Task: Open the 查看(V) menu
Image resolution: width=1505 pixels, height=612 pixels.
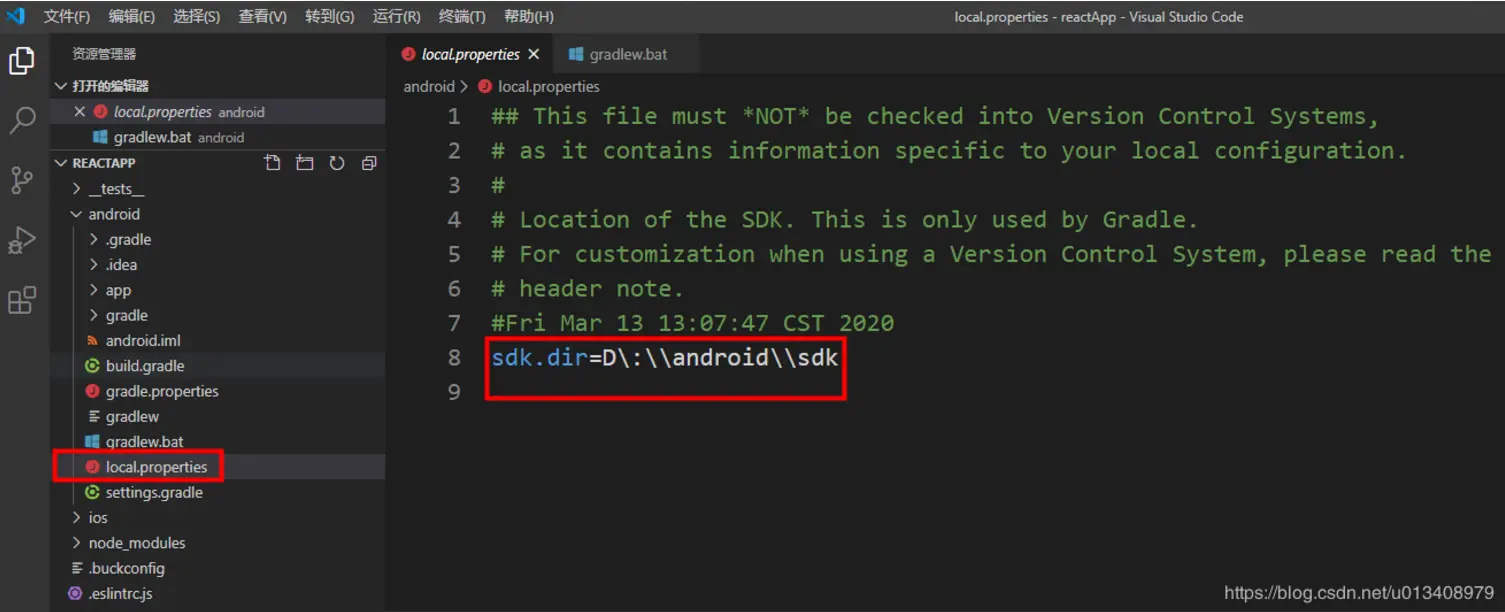Action: [x=262, y=17]
